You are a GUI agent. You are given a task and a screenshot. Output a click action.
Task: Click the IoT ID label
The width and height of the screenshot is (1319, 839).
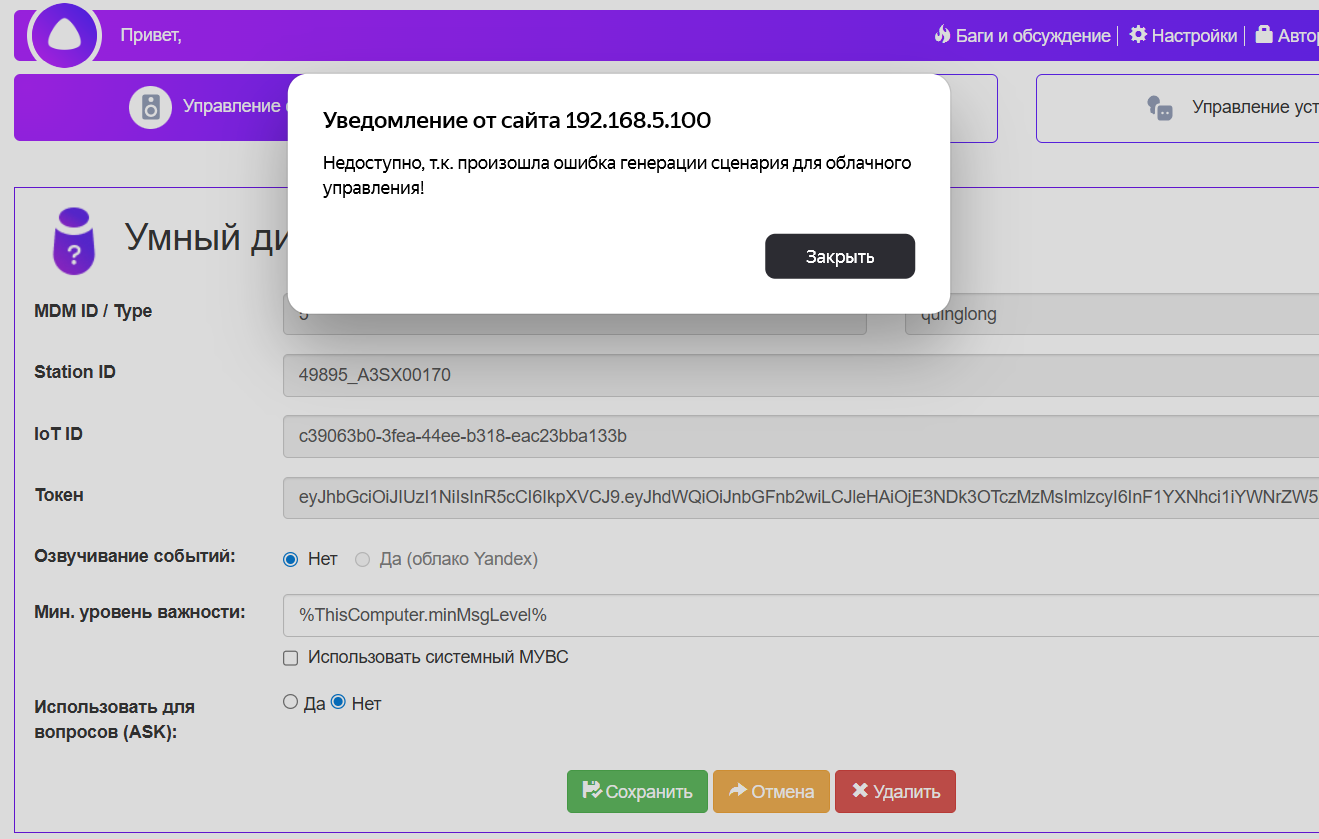[x=58, y=434]
